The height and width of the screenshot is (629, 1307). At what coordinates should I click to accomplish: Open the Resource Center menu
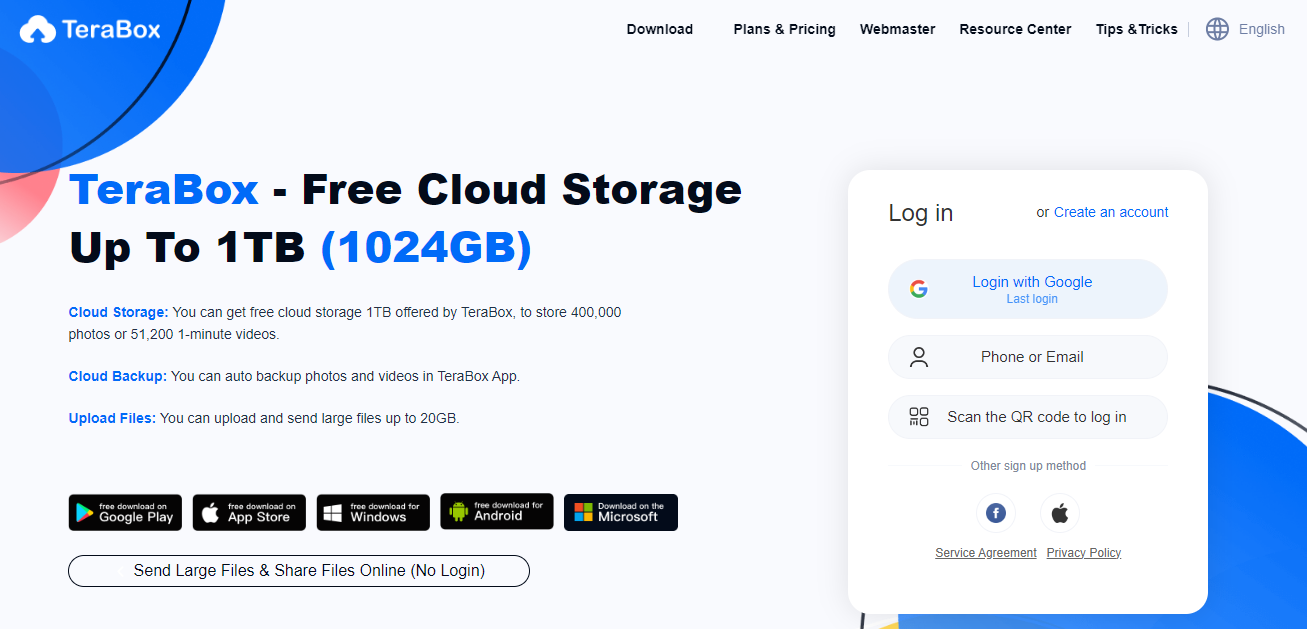pos(1015,29)
